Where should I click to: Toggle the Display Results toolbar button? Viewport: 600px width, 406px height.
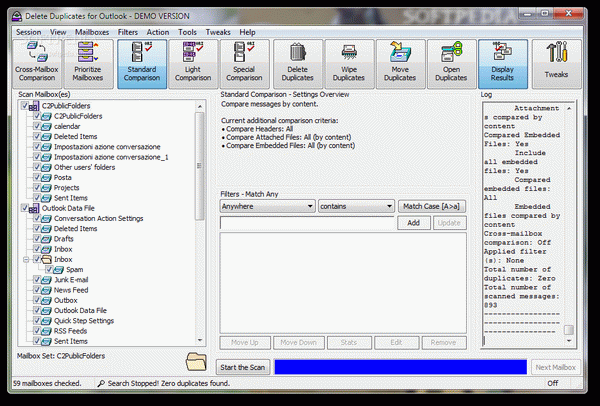tap(503, 64)
